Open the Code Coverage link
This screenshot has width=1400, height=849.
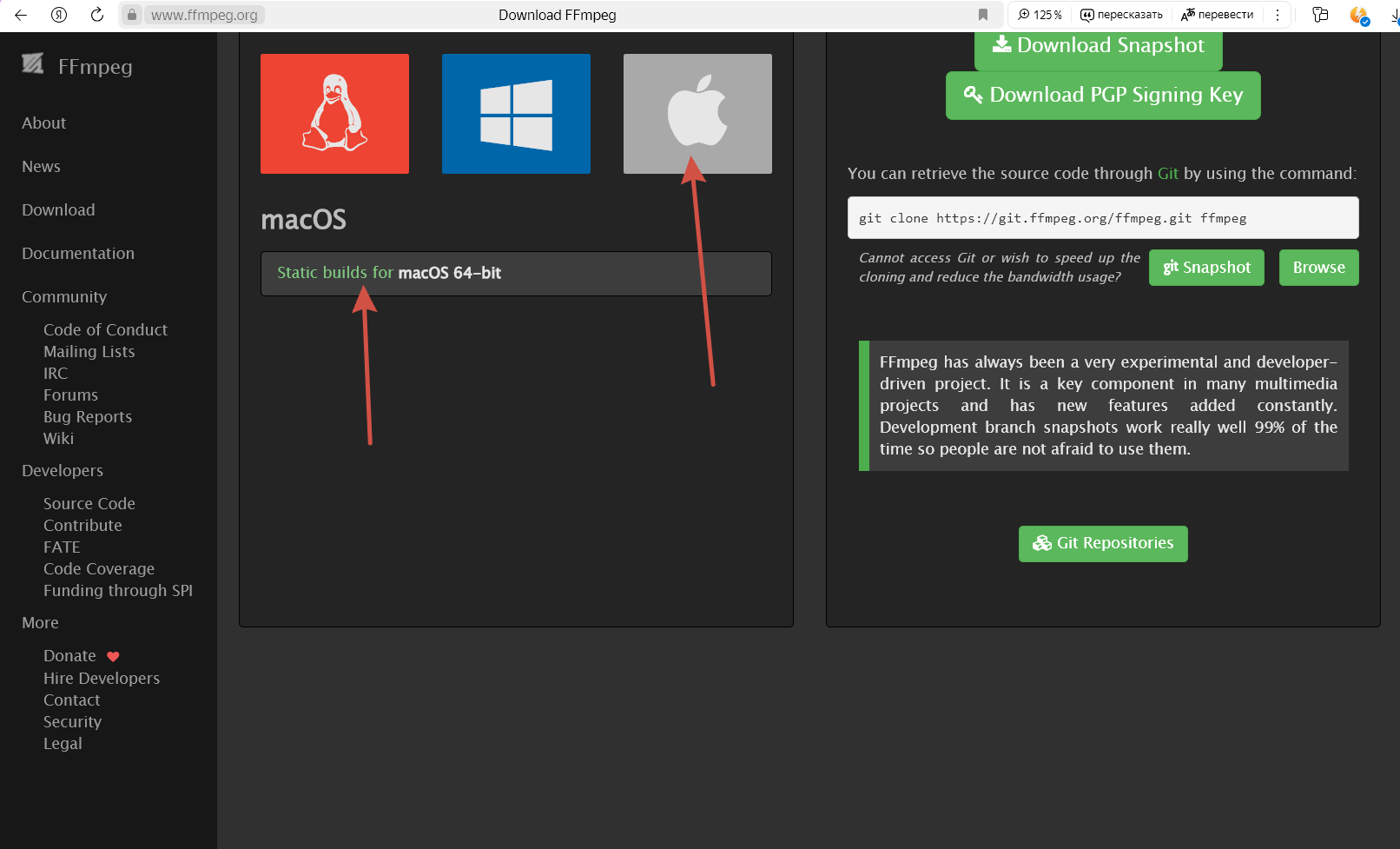99,569
